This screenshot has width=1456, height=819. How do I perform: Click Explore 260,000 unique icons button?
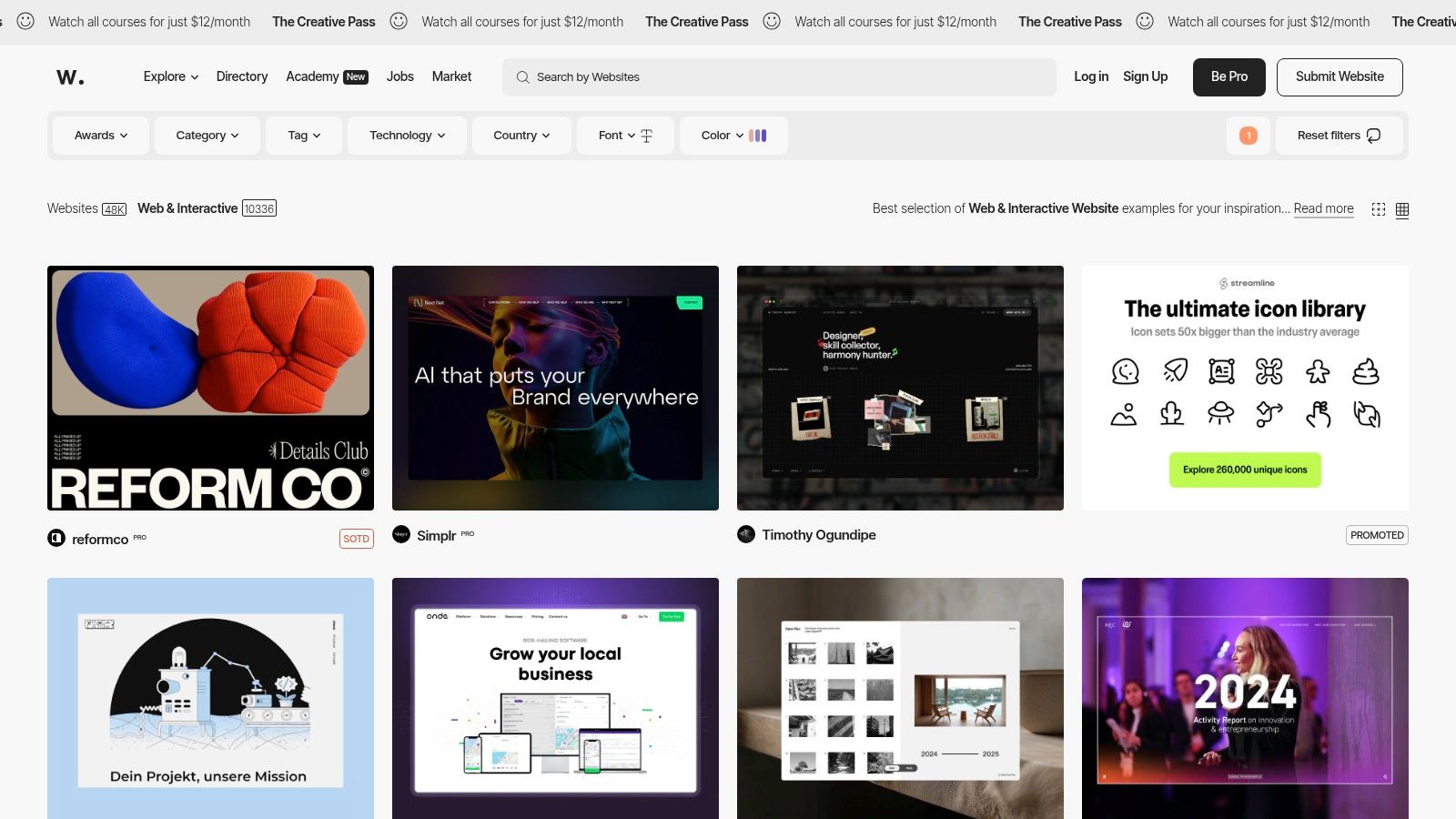pos(1245,470)
